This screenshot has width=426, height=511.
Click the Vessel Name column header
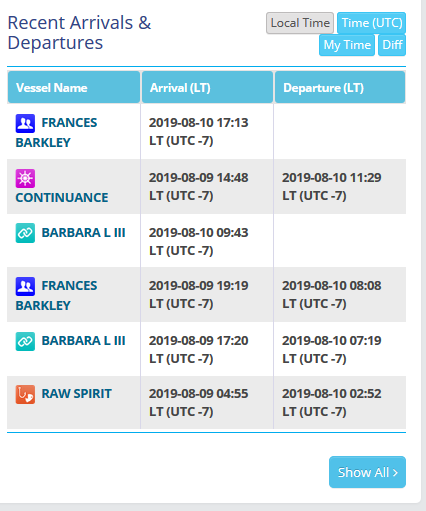[x=74, y=87]
